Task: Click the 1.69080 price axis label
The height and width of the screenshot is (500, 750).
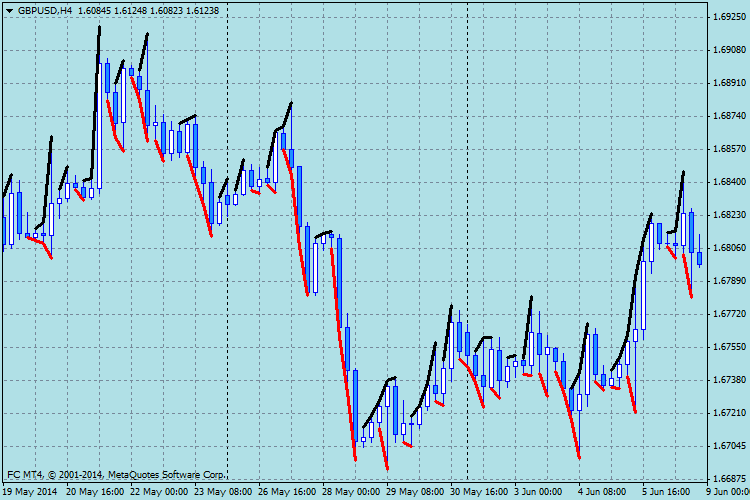Action: 729,50
